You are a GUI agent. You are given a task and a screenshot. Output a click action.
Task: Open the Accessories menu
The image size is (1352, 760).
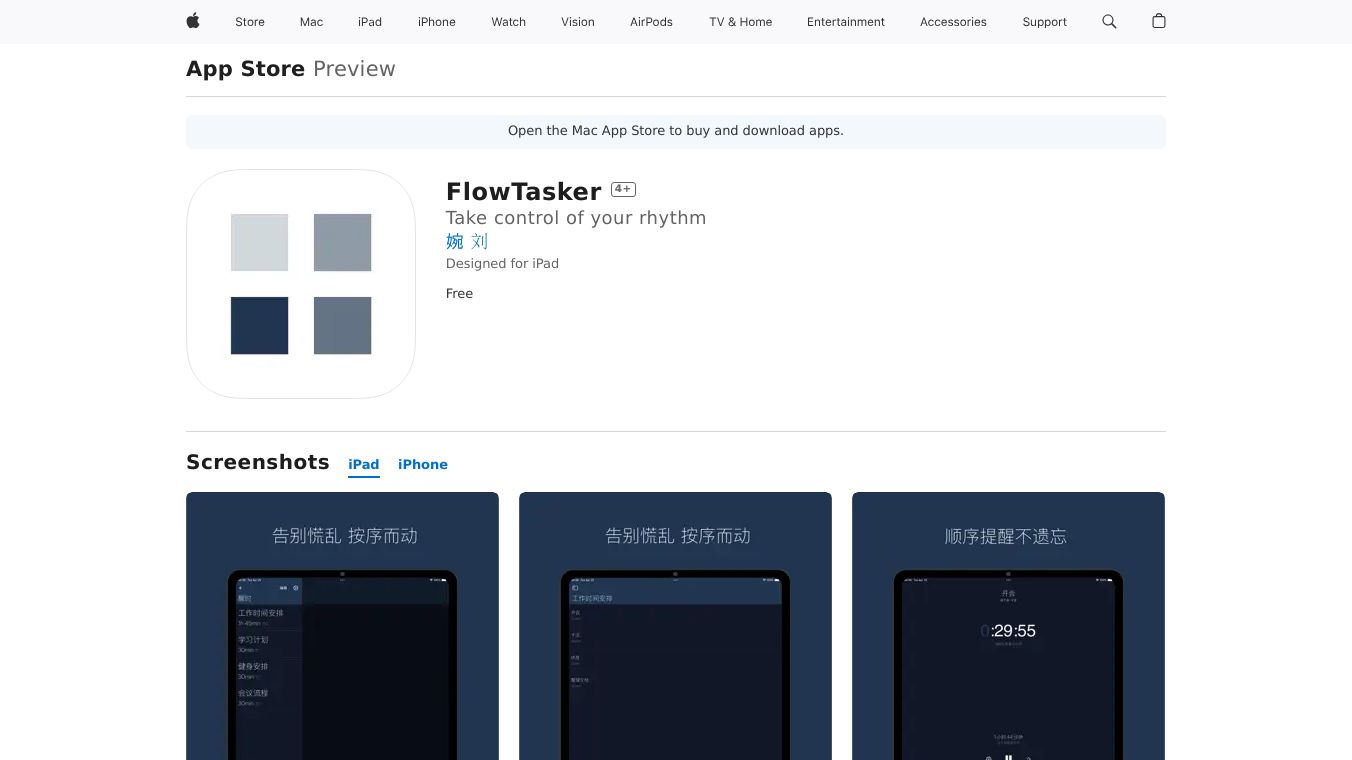click(953, 22)
